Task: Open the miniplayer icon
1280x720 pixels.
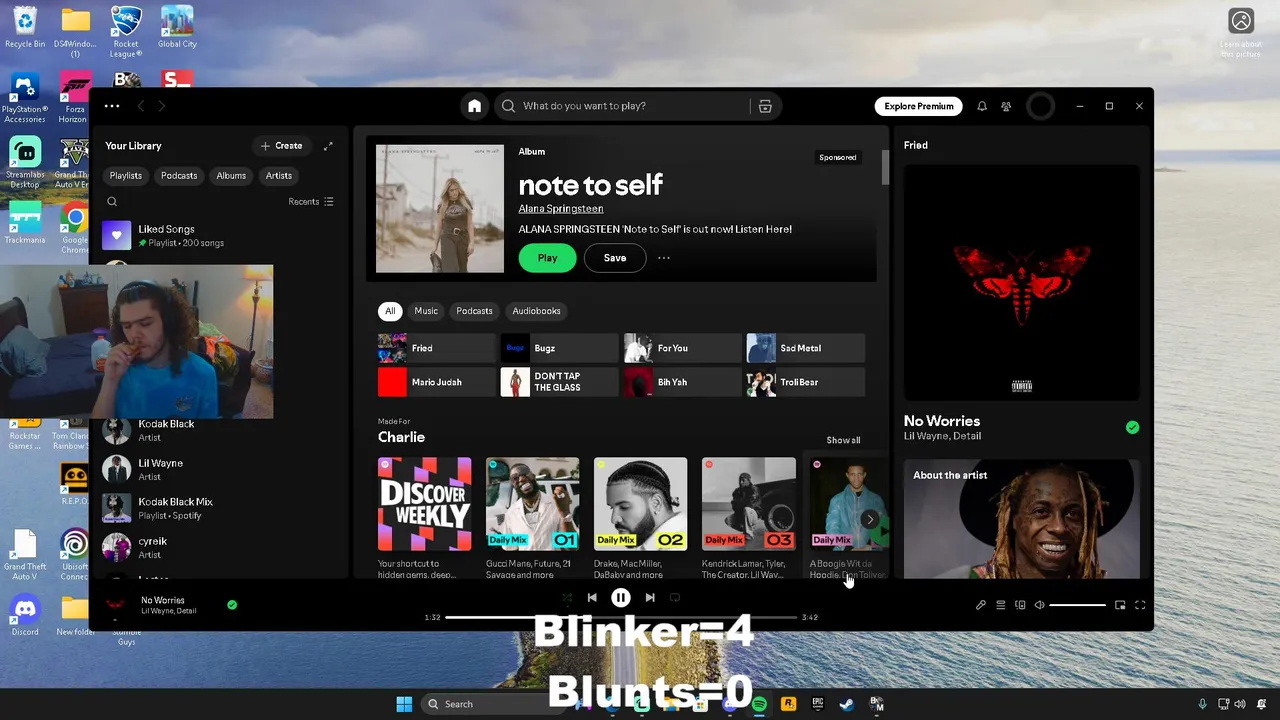Action: 1120,605
